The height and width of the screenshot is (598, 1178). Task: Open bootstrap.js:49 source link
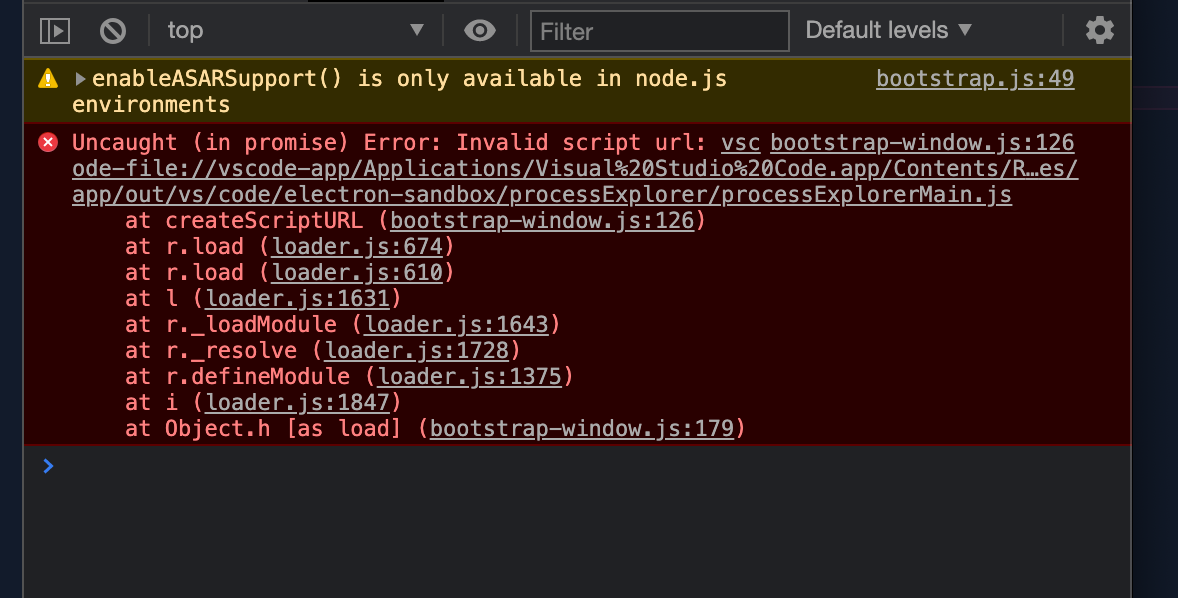(974, 78)
